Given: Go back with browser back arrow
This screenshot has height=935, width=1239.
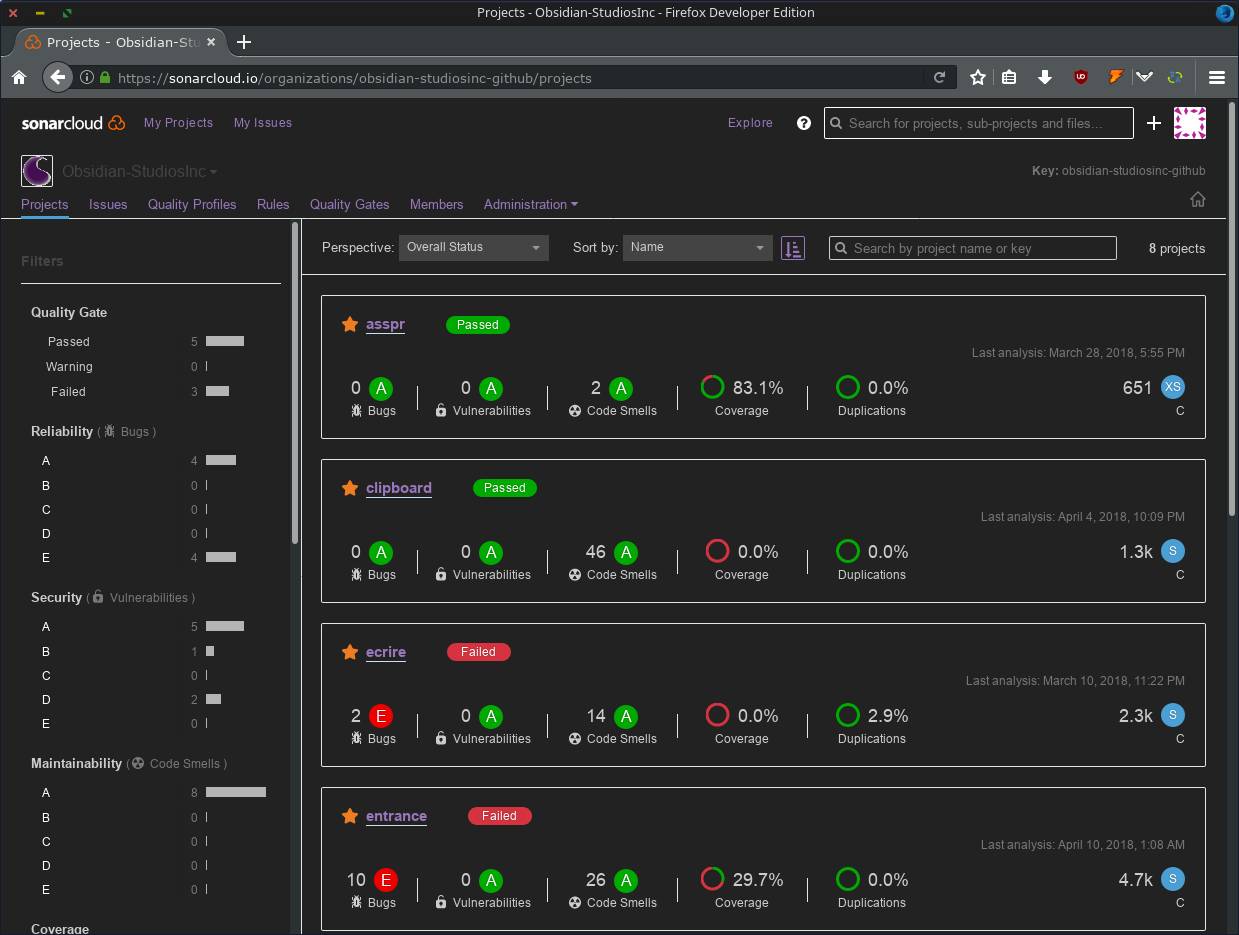Looking at the screenshot, I should tap(57, 77).
